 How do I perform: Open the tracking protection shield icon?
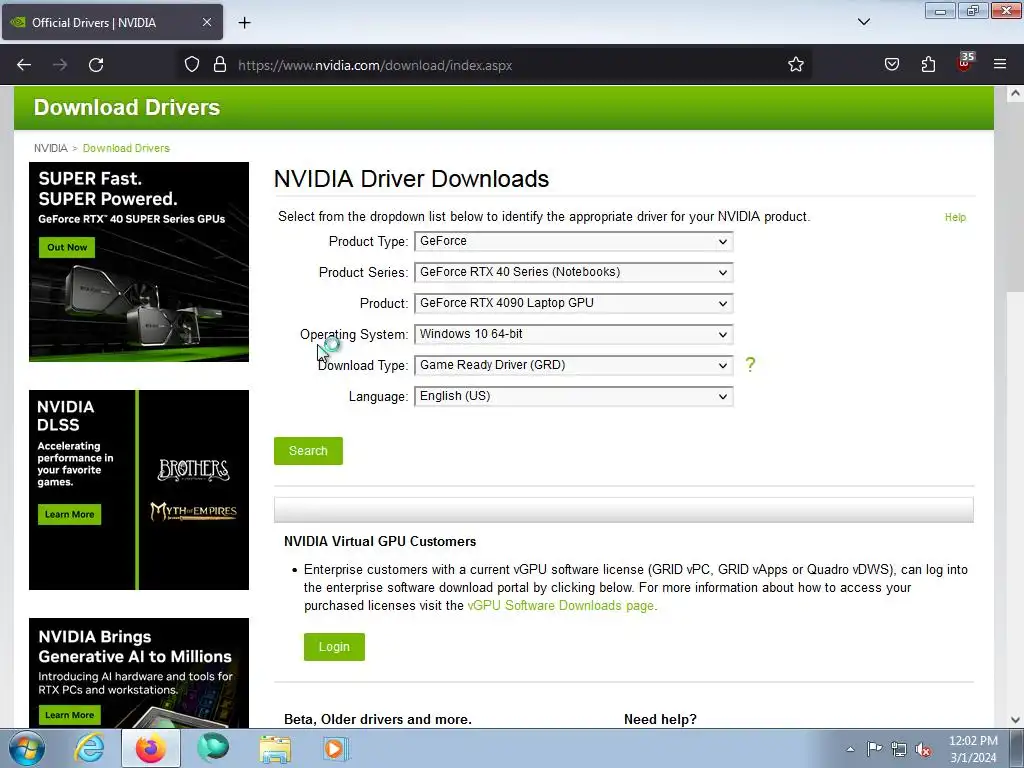[x=191, y=65]
